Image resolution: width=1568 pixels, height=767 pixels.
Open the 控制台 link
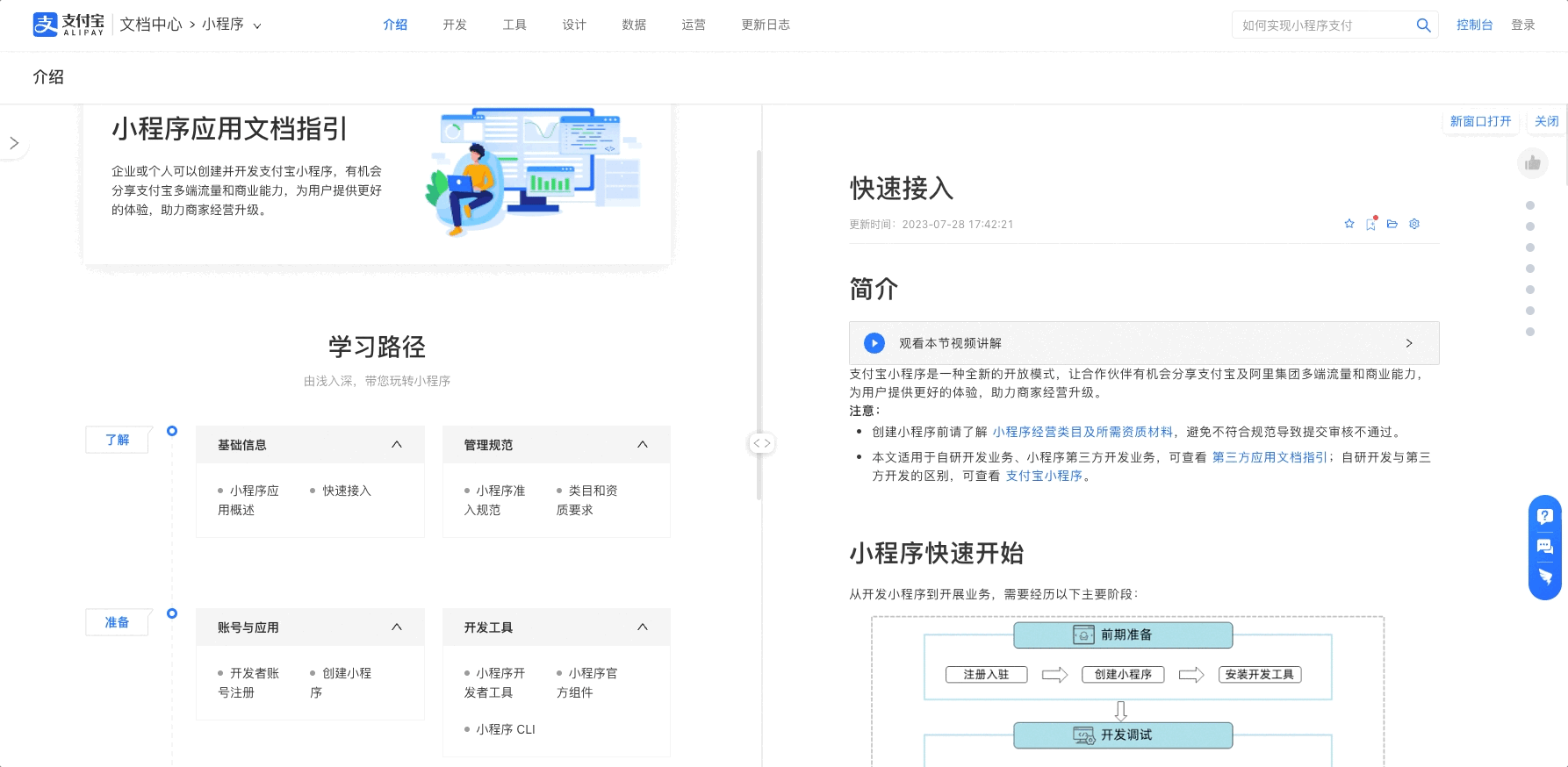[x=1474, y=25]
